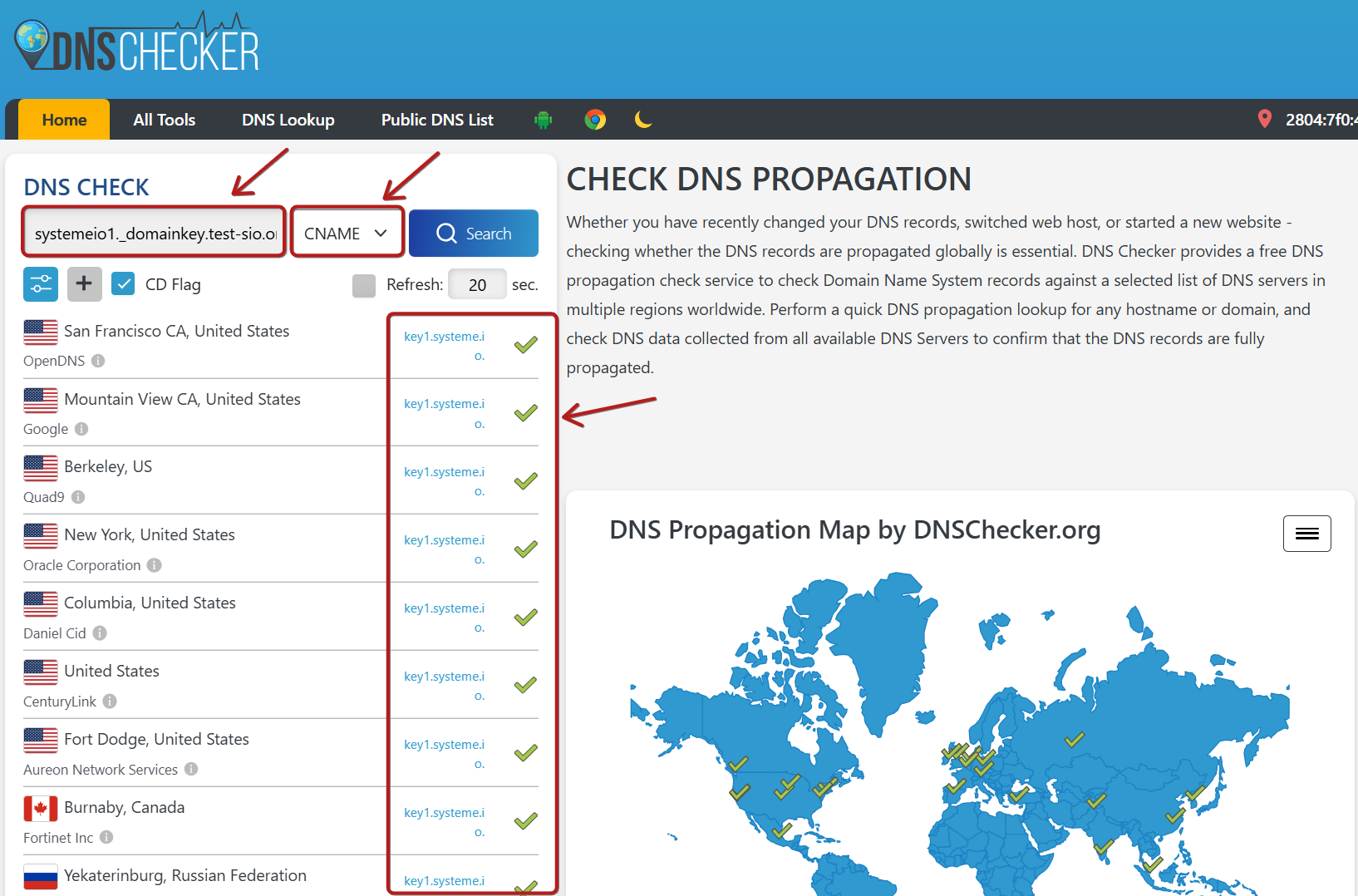Open Berkeley key1.systeme.io result link
Image resolution: width=1358 pixels, height=896 pixels.
(x=444, y=482)
